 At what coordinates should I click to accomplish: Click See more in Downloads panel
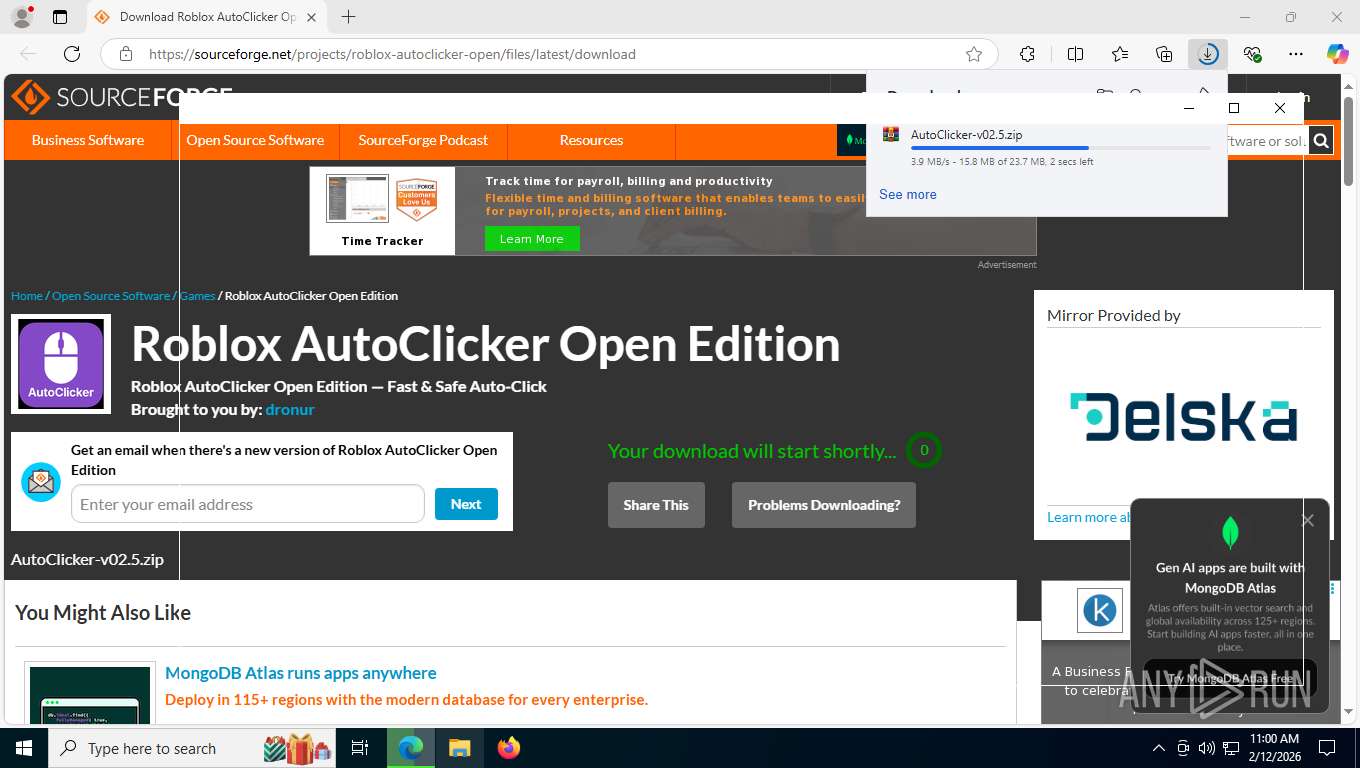coord(908,194)
